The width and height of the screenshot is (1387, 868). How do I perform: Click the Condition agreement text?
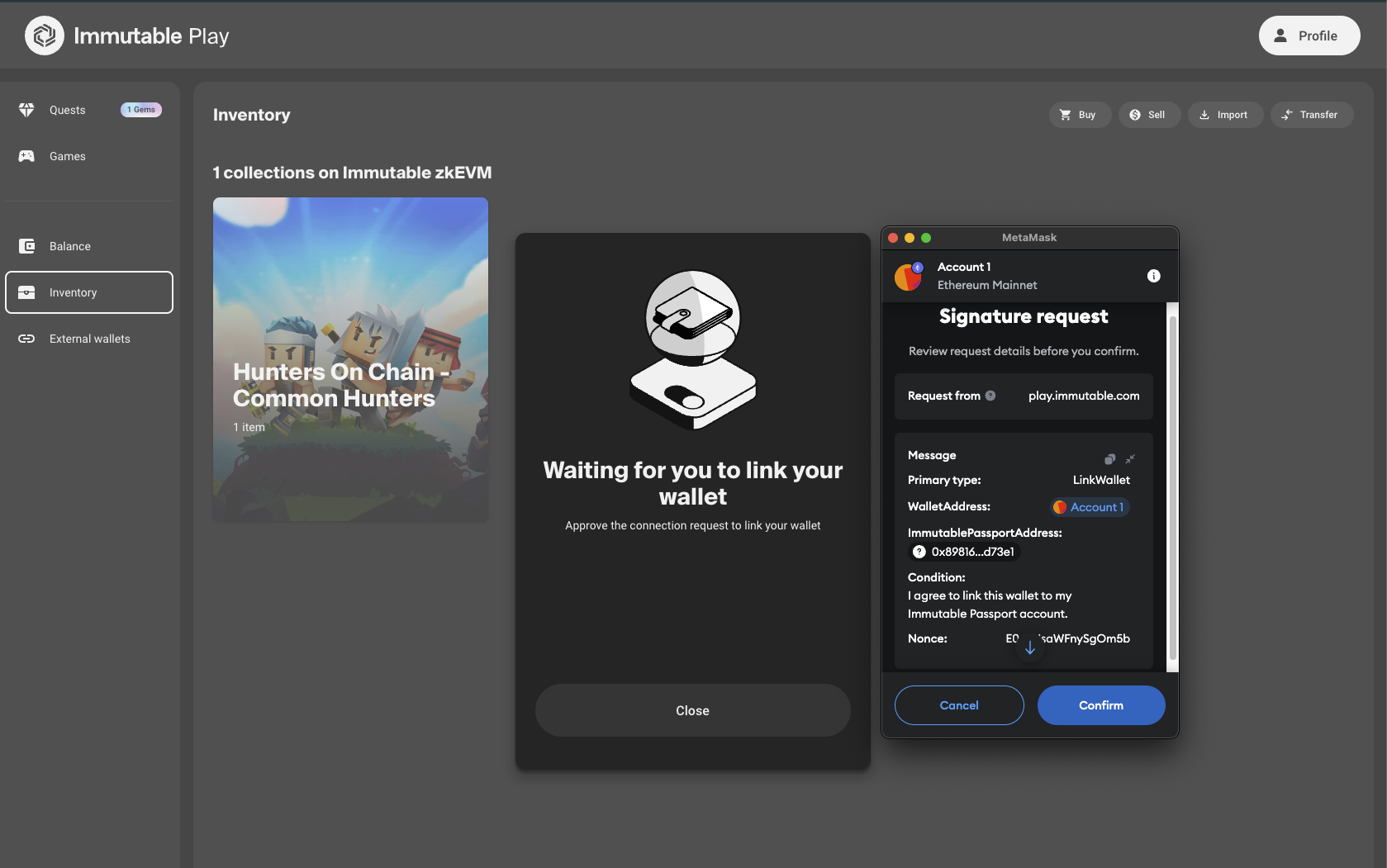(x=990, y=605)
